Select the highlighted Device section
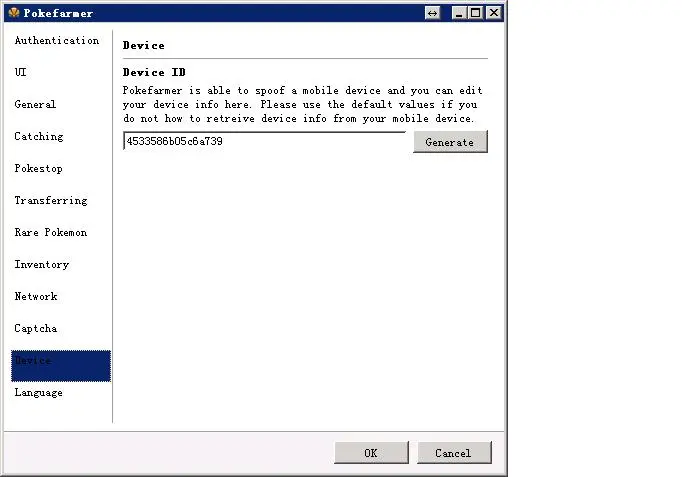Image resolution: width=682 pixels, height=477 pixels. tap(61, 366)
